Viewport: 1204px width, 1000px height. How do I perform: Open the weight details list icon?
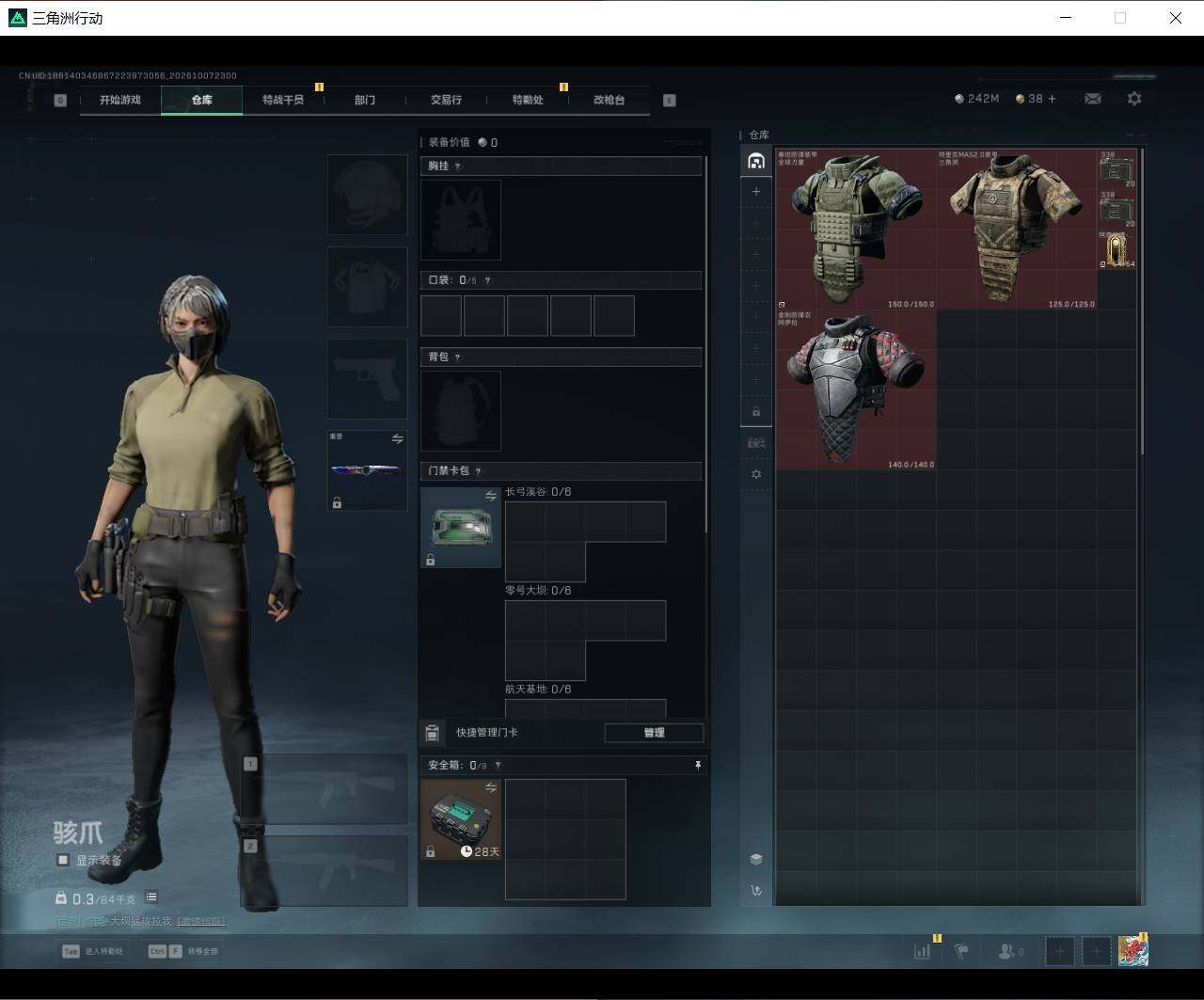coord(151,897)
